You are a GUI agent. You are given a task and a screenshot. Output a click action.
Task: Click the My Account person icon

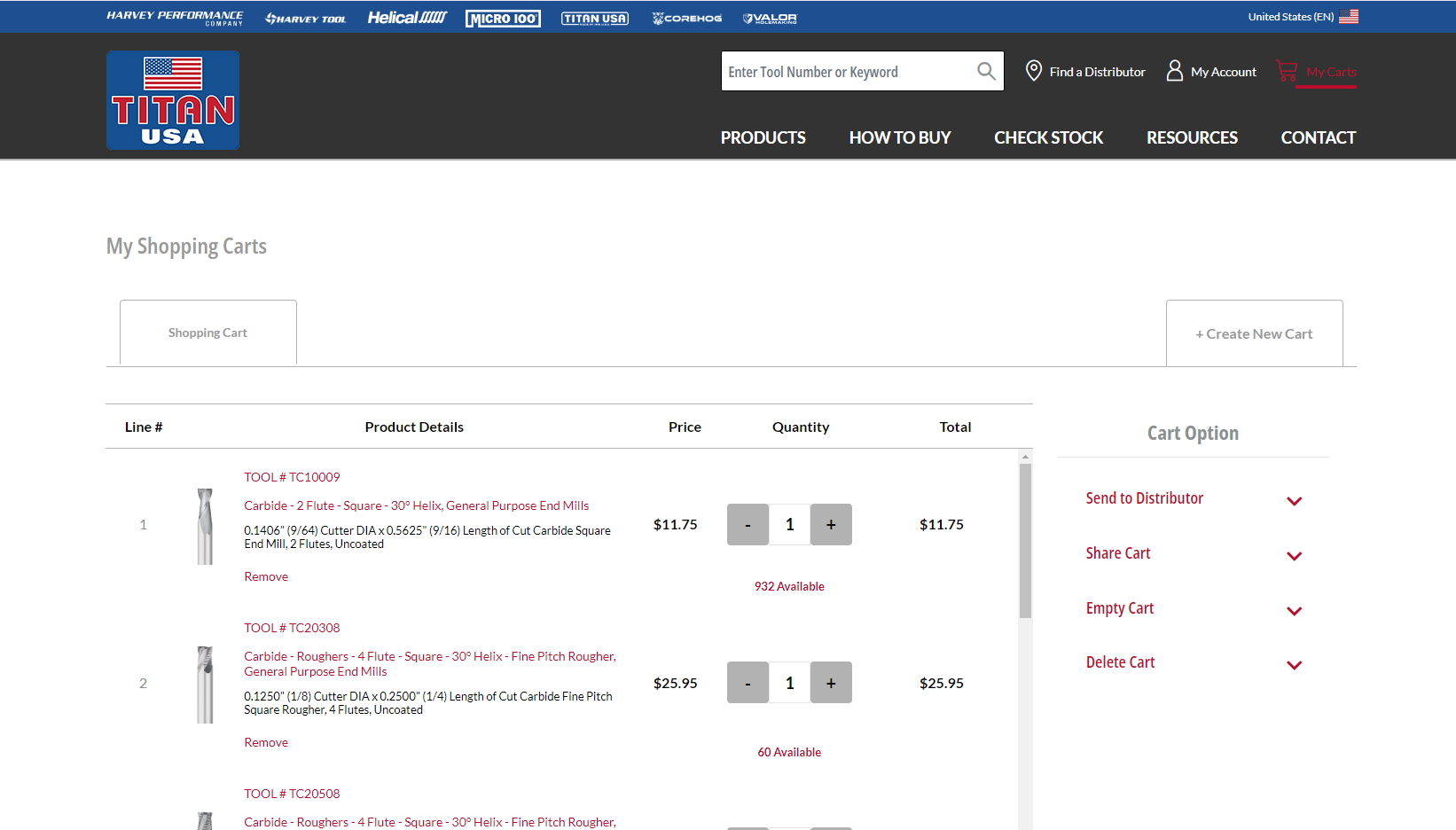tap(1174, 71)
